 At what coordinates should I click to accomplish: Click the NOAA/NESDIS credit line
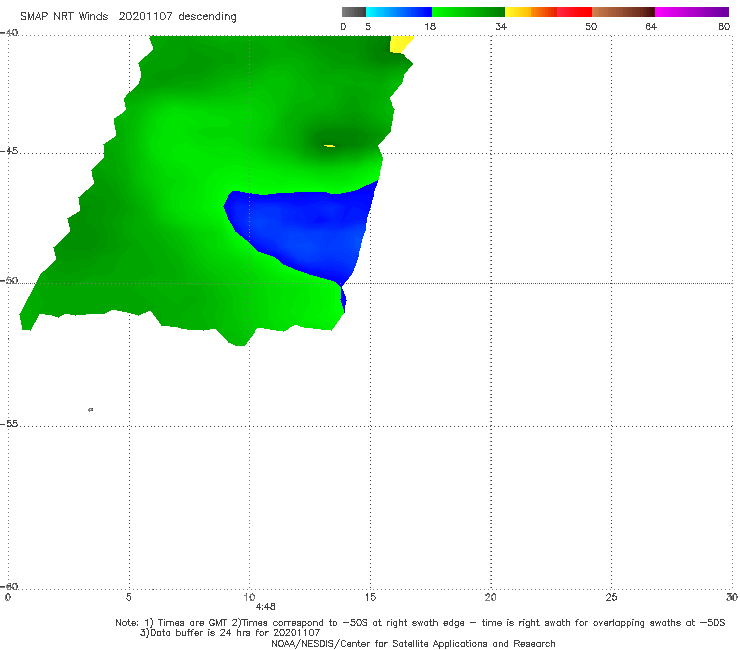(x=413, y=644)
